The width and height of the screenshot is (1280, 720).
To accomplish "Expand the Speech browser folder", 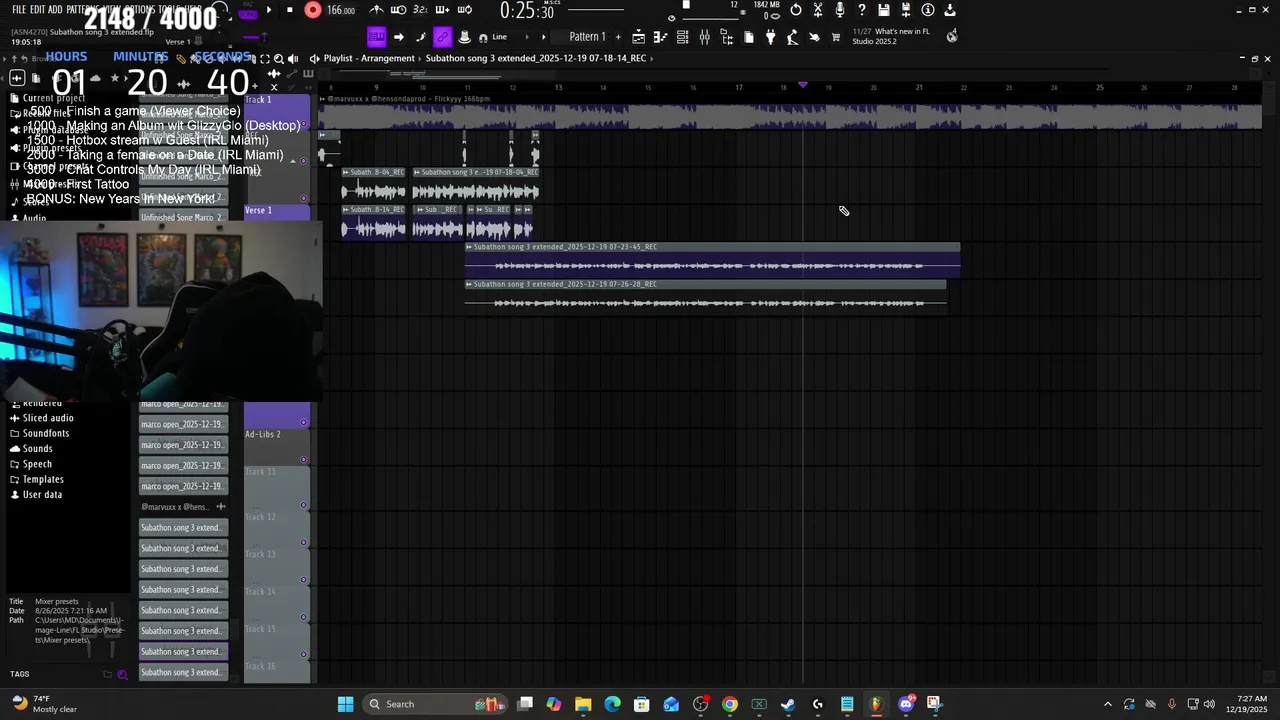I will [37, 464].
